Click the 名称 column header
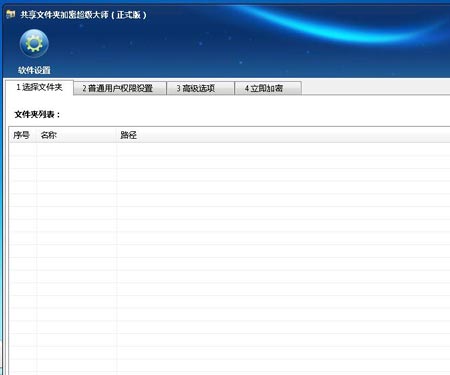The image size is (450, 375). (x=77, y=135)
